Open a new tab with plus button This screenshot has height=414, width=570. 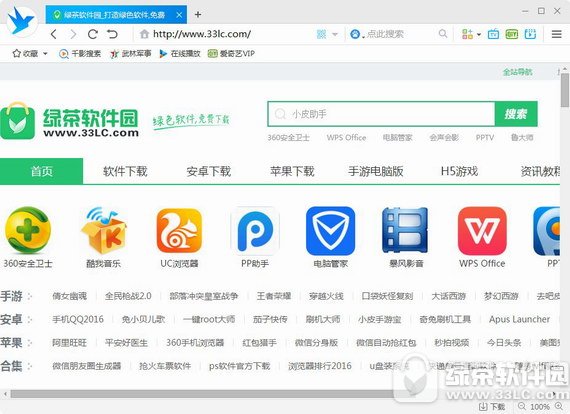pyautogui.click(x=198, y=15)
